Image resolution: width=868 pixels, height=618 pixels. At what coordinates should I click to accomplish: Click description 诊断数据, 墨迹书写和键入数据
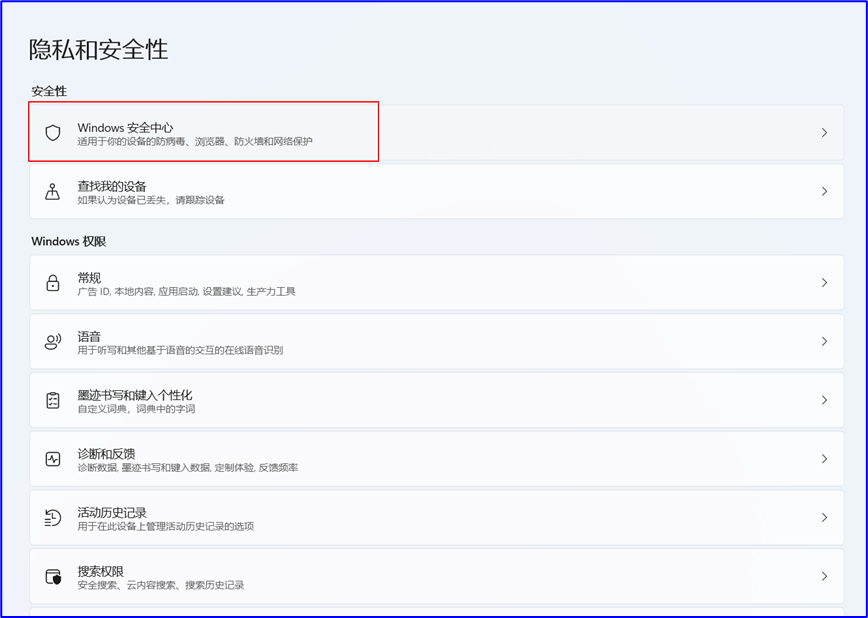(x=144, y=468)
